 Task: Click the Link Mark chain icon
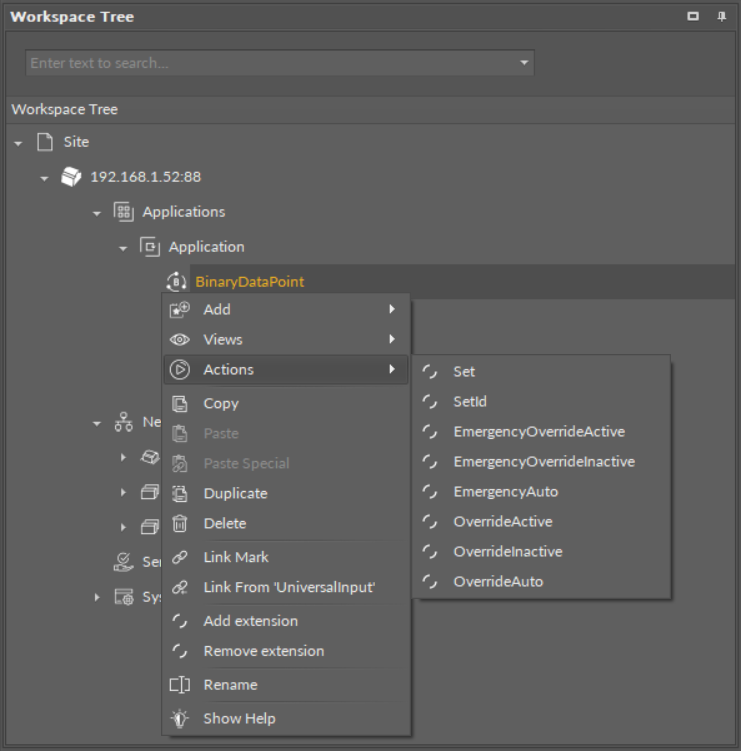(180, 558)
